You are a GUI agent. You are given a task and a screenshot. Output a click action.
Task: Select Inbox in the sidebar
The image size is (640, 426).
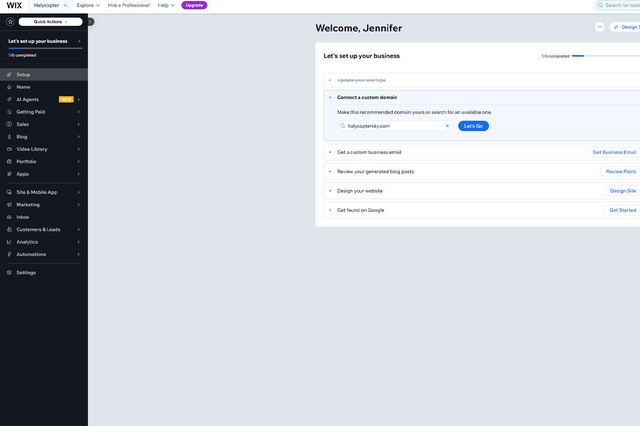(x=44, y=217)
